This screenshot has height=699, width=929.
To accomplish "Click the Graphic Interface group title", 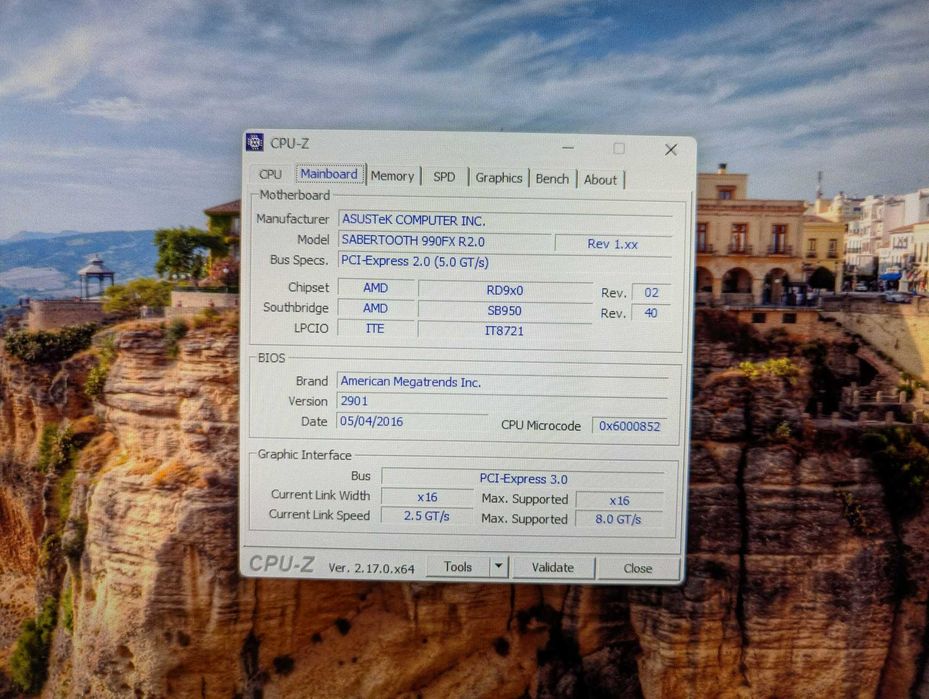I will pos(305,455).
